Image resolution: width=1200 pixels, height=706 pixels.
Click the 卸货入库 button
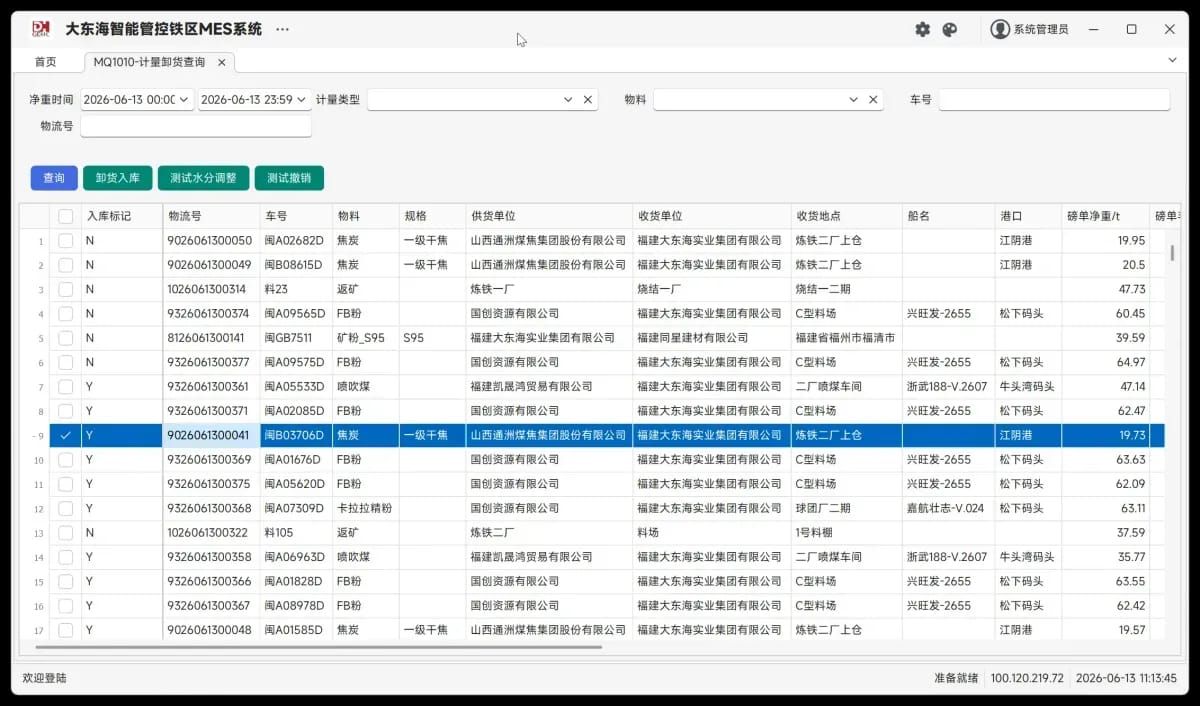click(117, 178)
